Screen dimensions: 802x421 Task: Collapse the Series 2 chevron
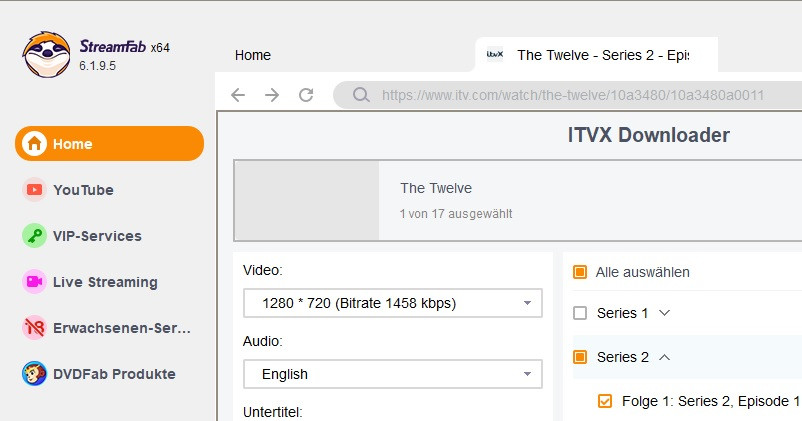click(x=664, y=357)
